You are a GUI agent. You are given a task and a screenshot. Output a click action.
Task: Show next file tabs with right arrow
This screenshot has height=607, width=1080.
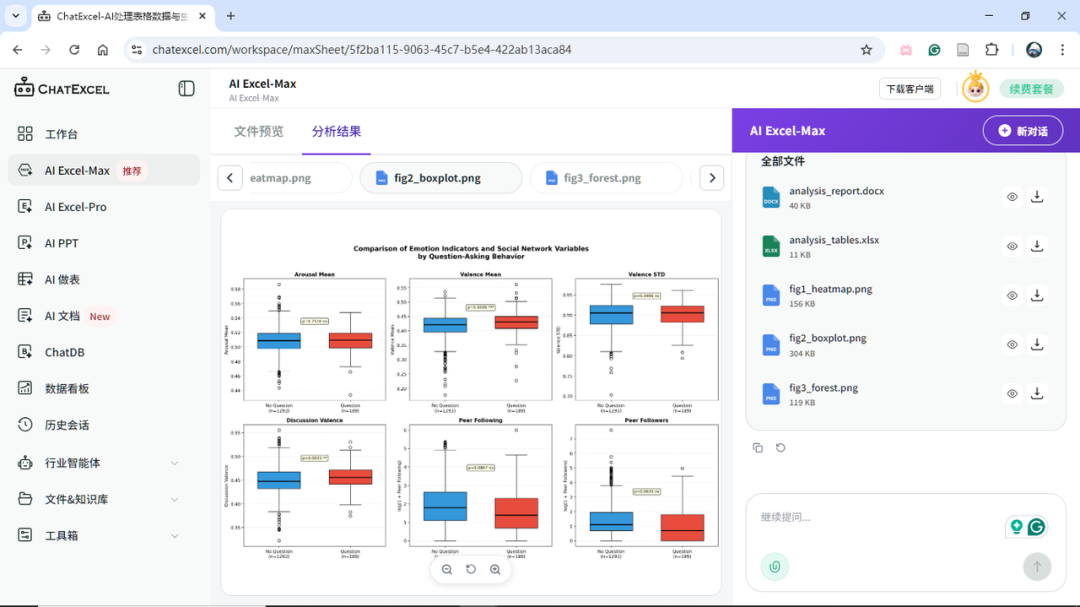[712, 178]
